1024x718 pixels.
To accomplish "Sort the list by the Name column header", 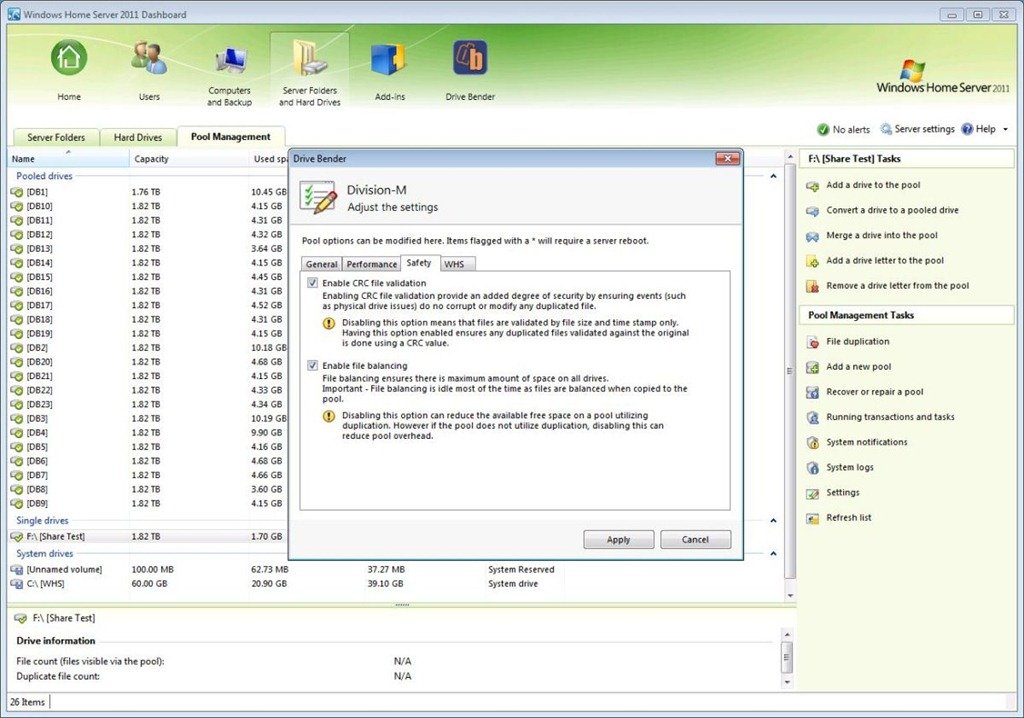I will [x=68, y=159].
